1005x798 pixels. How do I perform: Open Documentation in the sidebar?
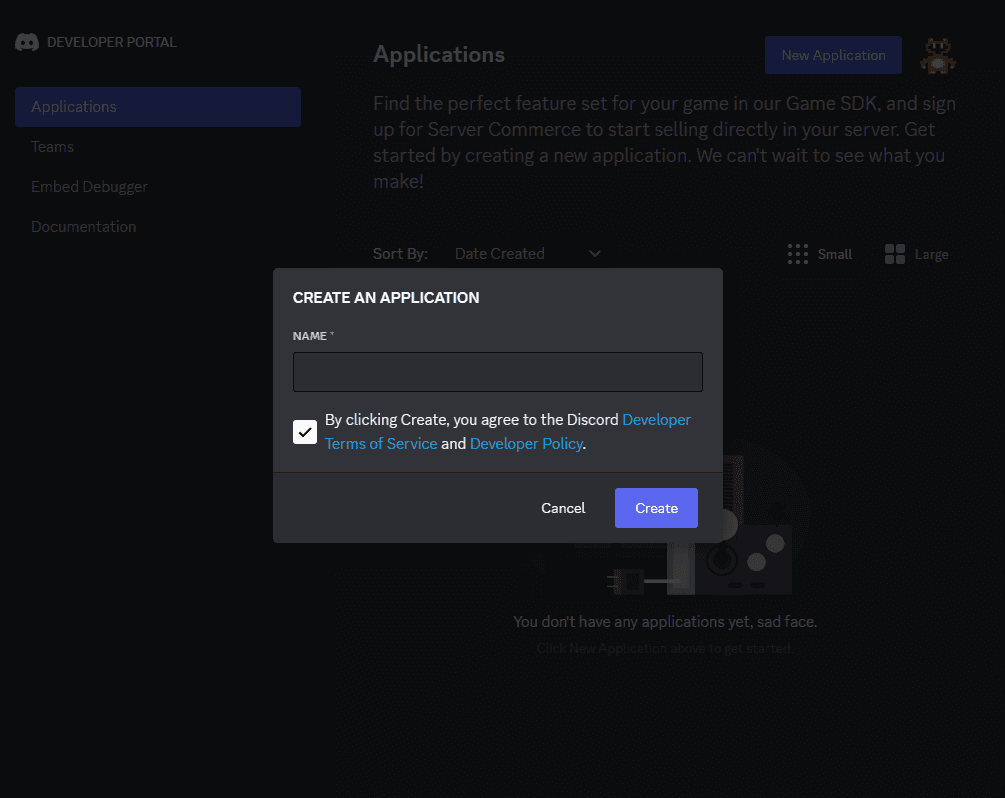83,227
